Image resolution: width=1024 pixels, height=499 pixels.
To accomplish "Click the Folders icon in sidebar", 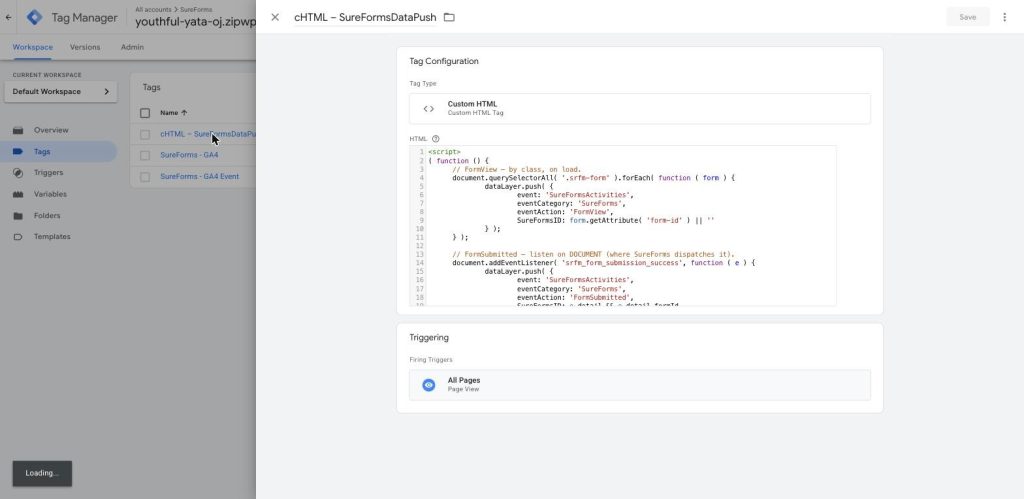I will (18, 216).
